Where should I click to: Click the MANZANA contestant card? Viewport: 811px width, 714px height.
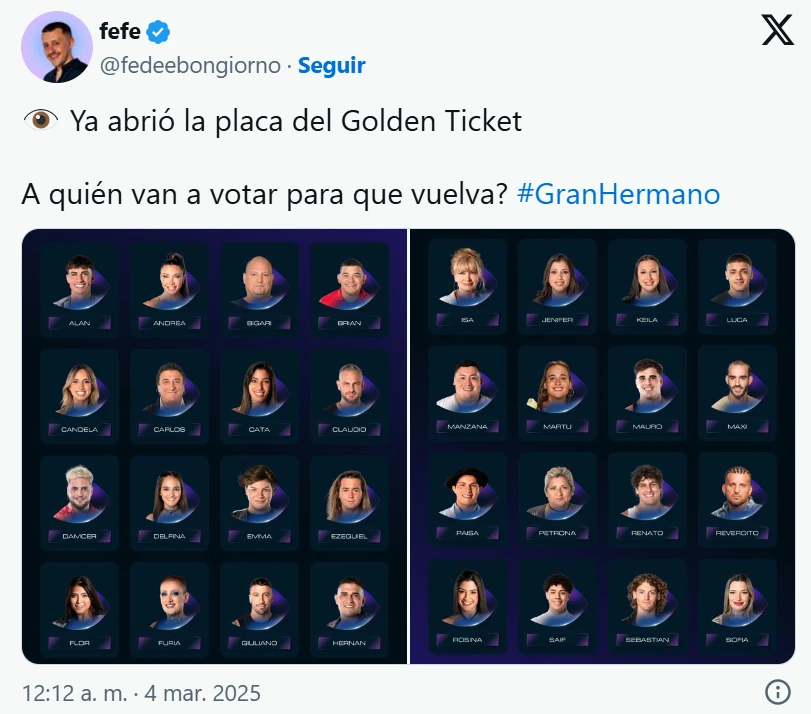coord(468,392)
